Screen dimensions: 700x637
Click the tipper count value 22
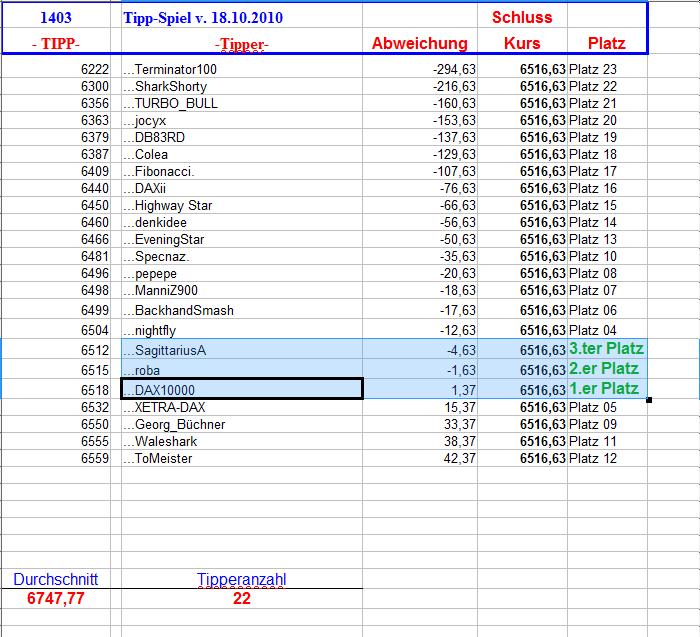coord(242,598)
